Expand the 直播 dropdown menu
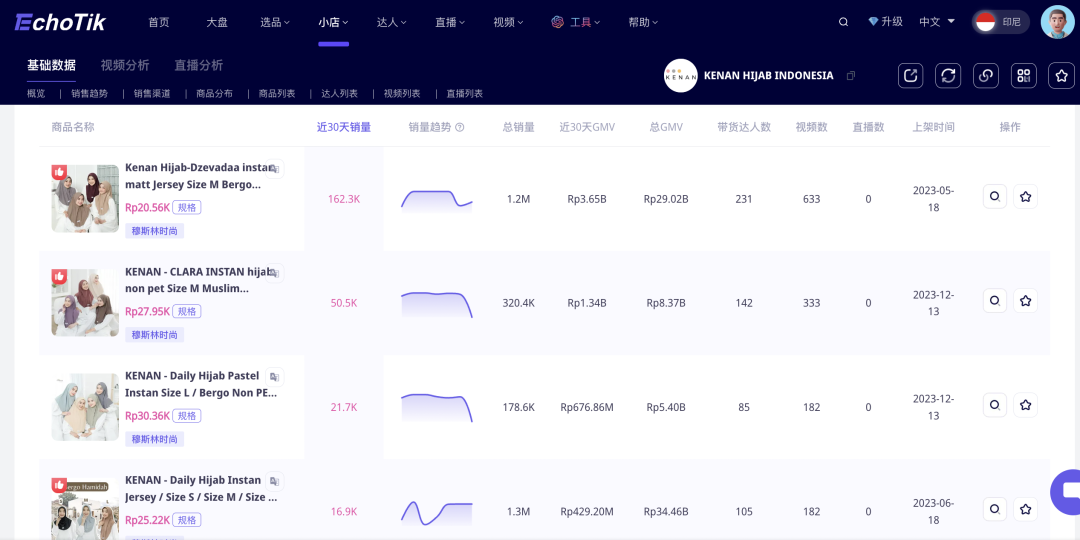 click(x=450, y=22)
